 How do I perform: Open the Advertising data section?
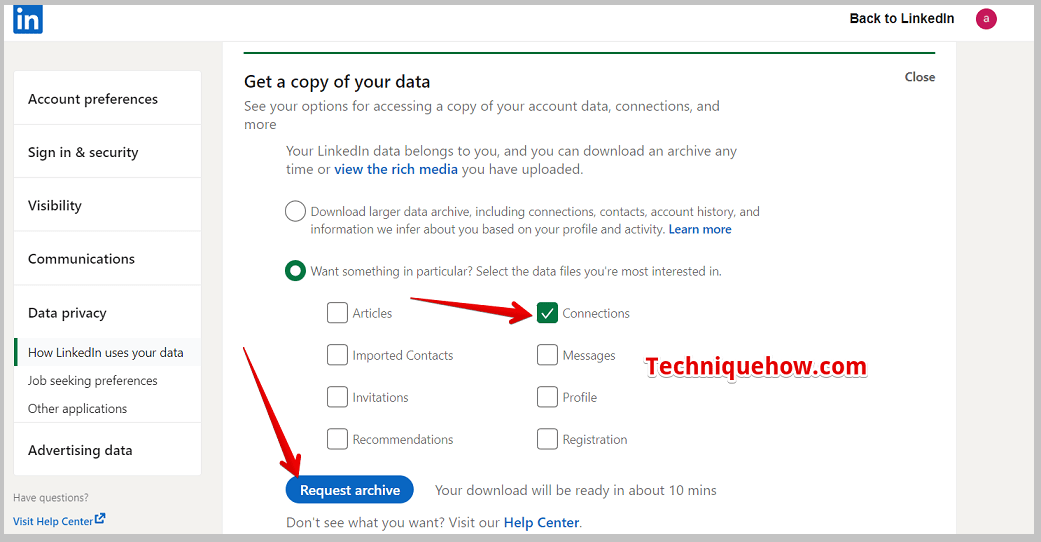108,450
